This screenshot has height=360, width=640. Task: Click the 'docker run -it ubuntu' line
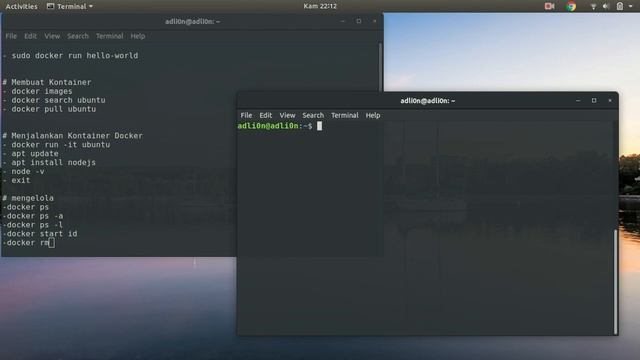pyautogui.click(x=60, y=145)
